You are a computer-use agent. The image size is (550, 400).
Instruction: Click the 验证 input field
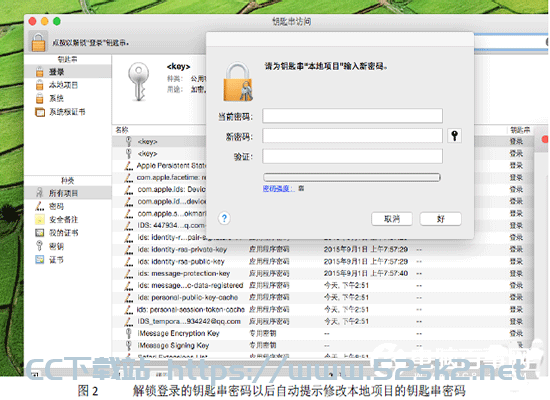click(x=352, y=156)
